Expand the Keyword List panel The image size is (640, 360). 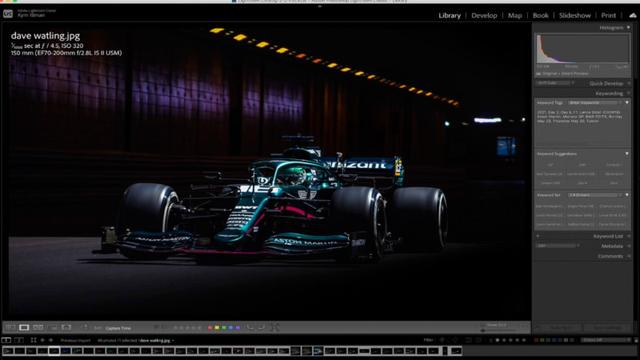coord(629,236)
